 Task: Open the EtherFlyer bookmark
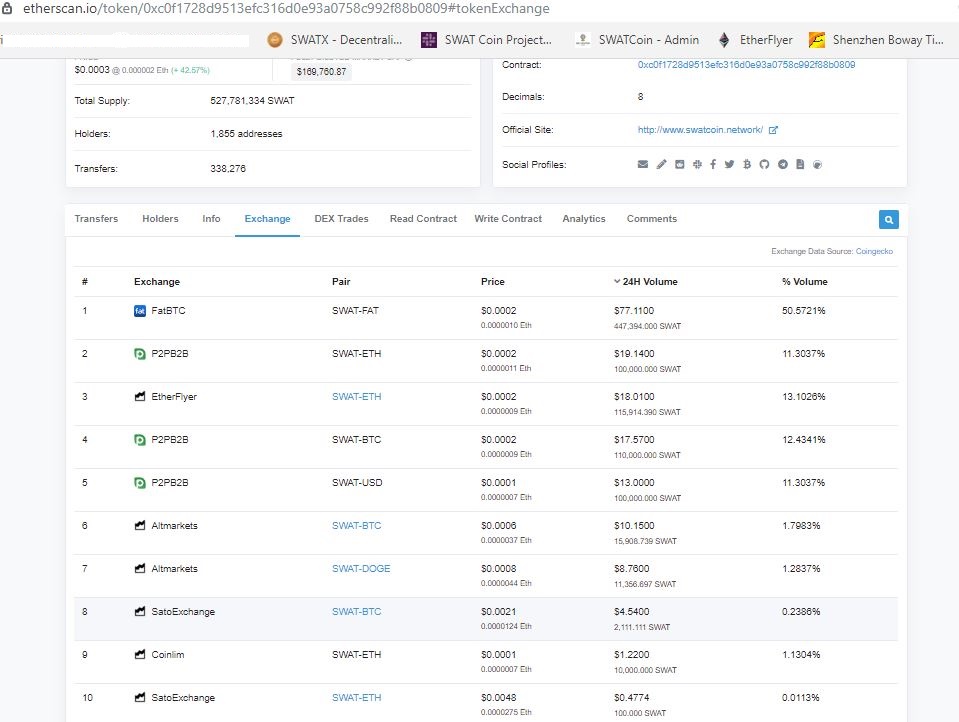(755, 40)
